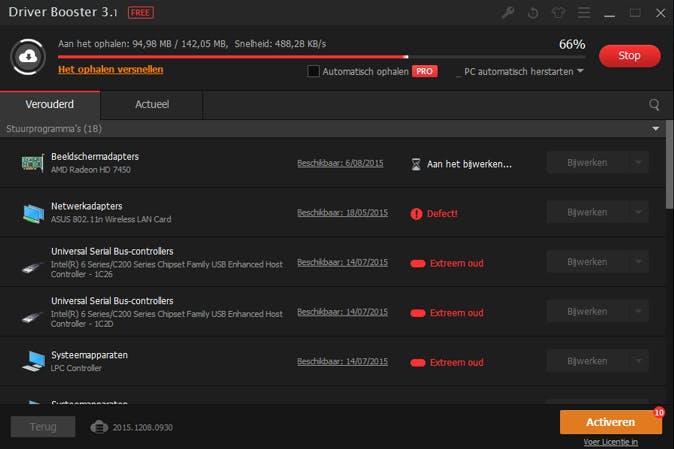Click the database version icon at bottom
Viewport: 674px width, 449px height.
99,427
